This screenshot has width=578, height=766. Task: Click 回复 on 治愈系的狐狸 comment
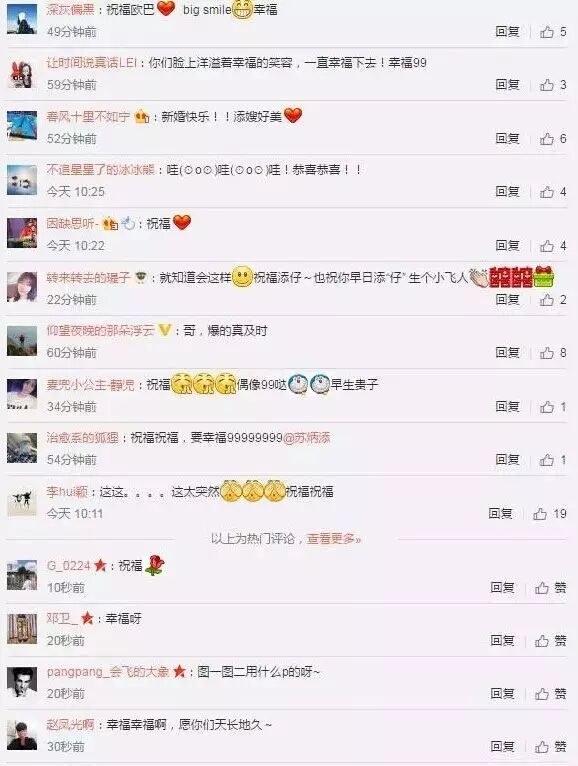click(x=507, y=460)
